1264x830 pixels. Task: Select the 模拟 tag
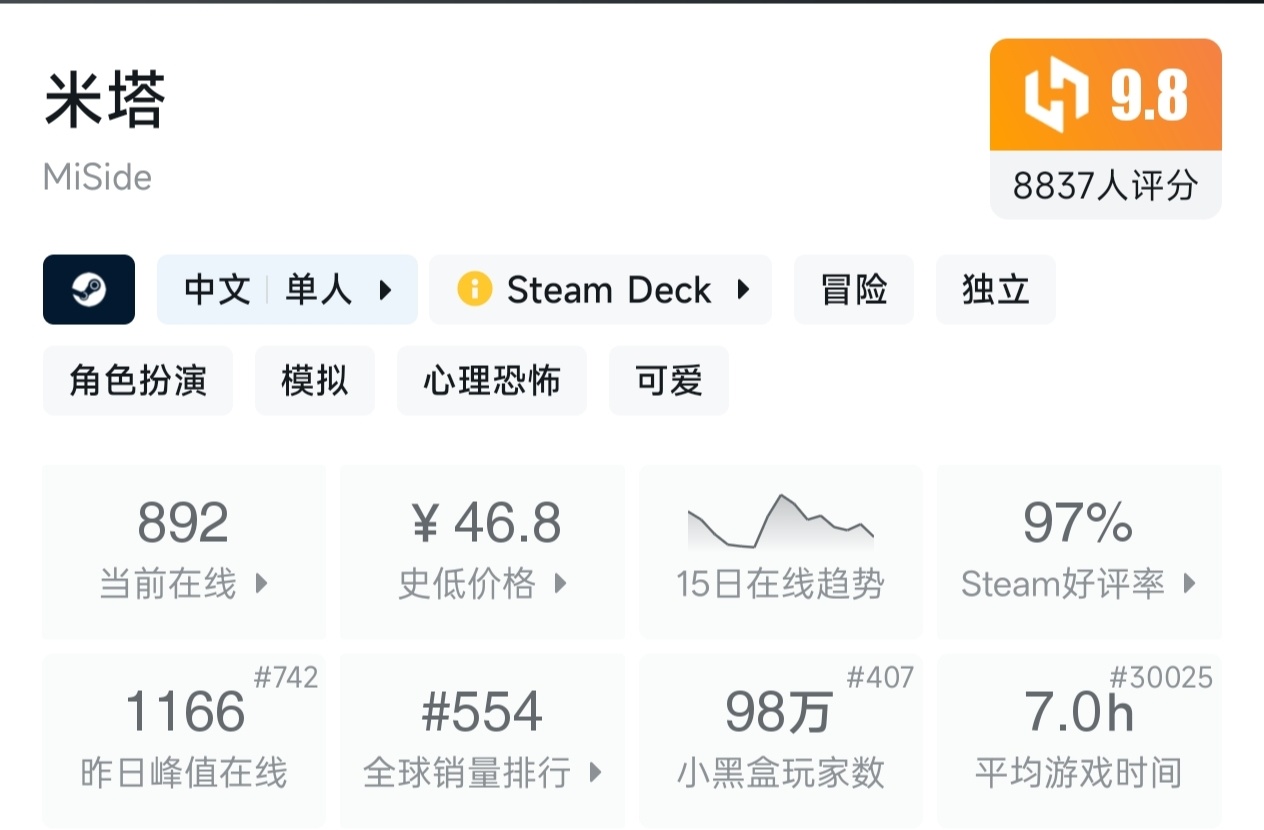pyautogui.click(x=314, y=381)
